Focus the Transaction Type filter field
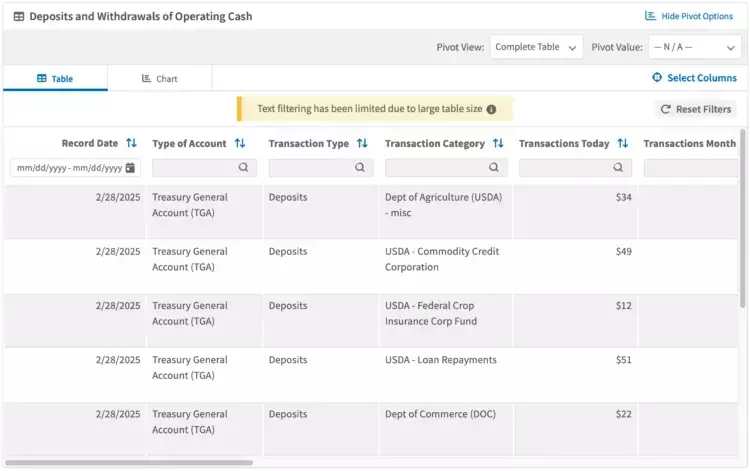The width and height of the screenshot is (750, 471). (321, 167)
